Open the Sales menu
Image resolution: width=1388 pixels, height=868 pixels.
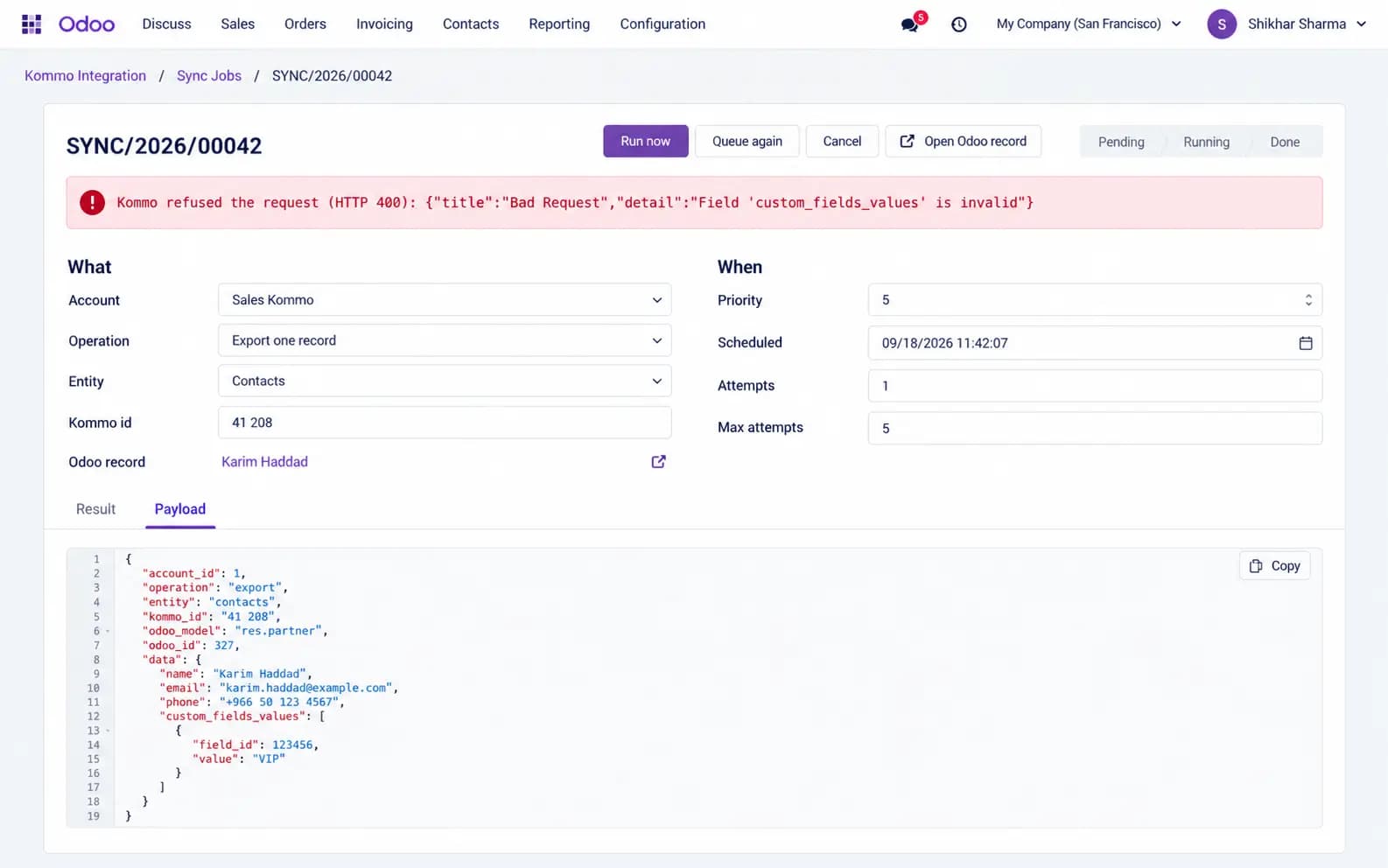click(237, 24)
